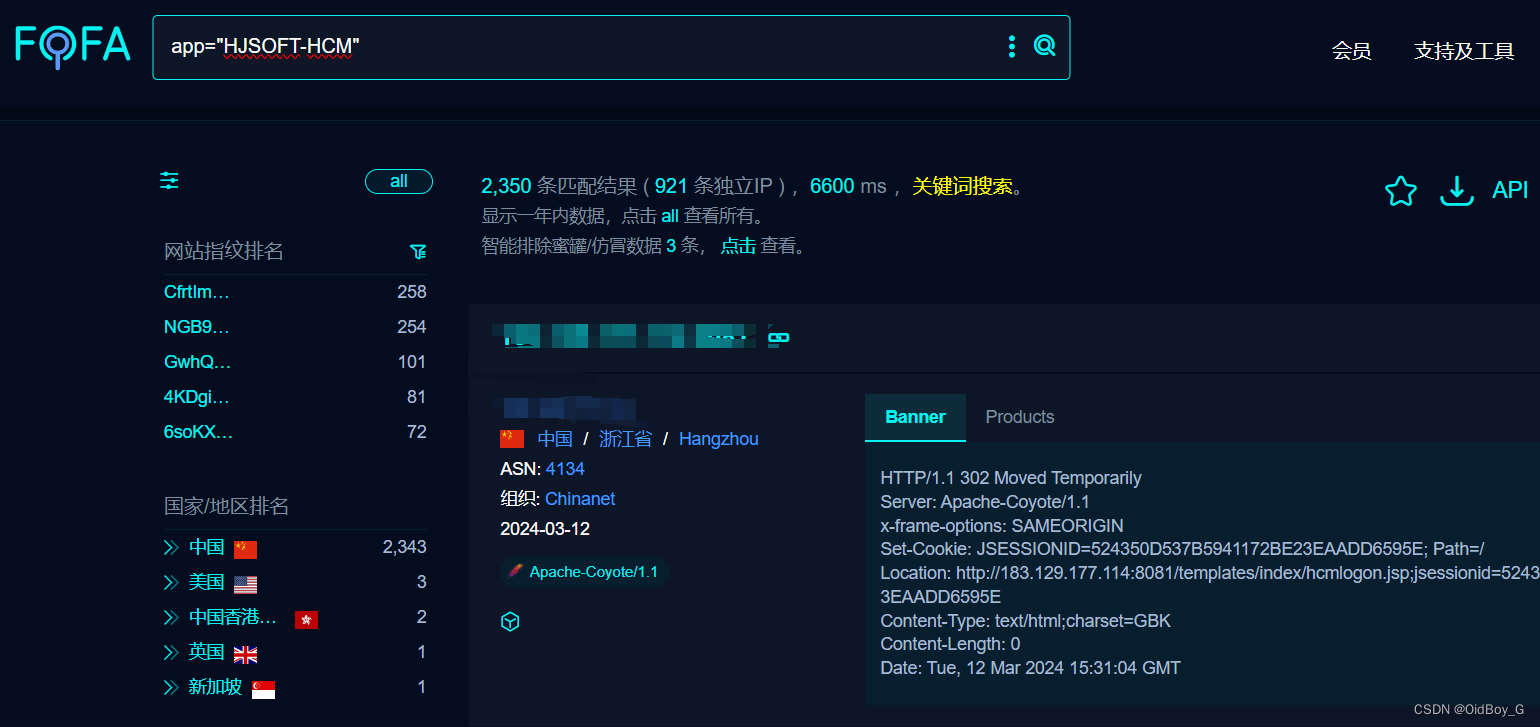Expand the 新加坡 country row
Image resolution: width=1540 pixels, height=727 pixels.
click(x=171, y=687)
